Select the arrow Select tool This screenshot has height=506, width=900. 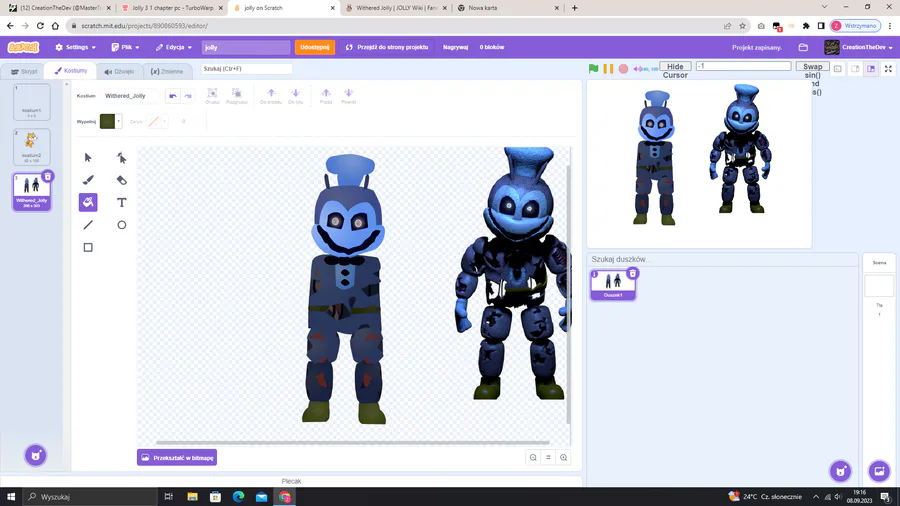(x=88, y=157)
